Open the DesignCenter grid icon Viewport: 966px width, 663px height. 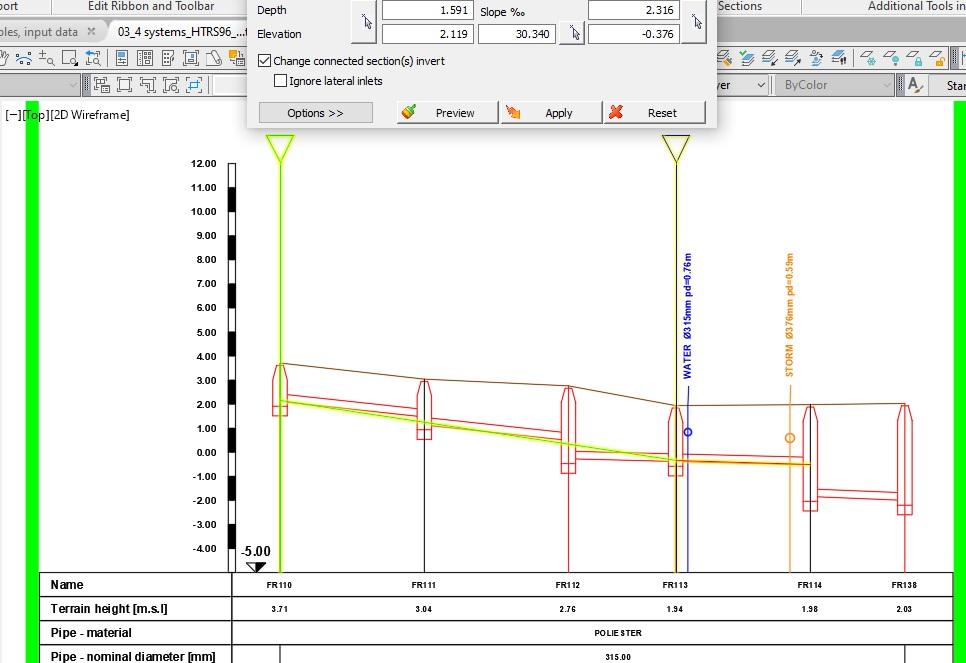145,59
